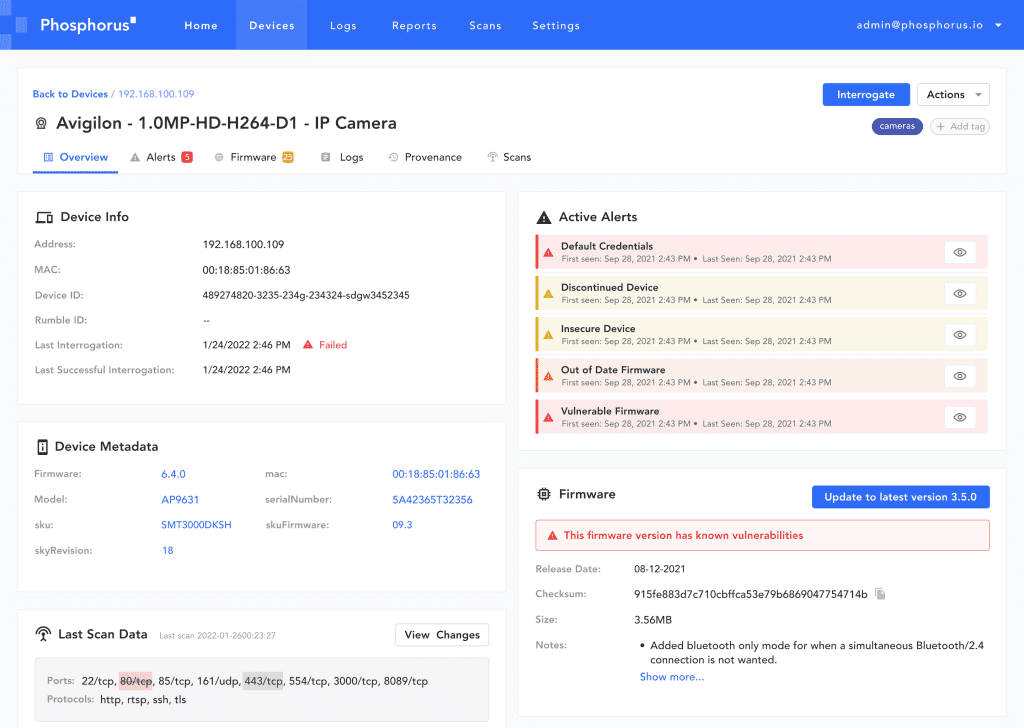Copy the firmware checksum with copy icon

880,594
